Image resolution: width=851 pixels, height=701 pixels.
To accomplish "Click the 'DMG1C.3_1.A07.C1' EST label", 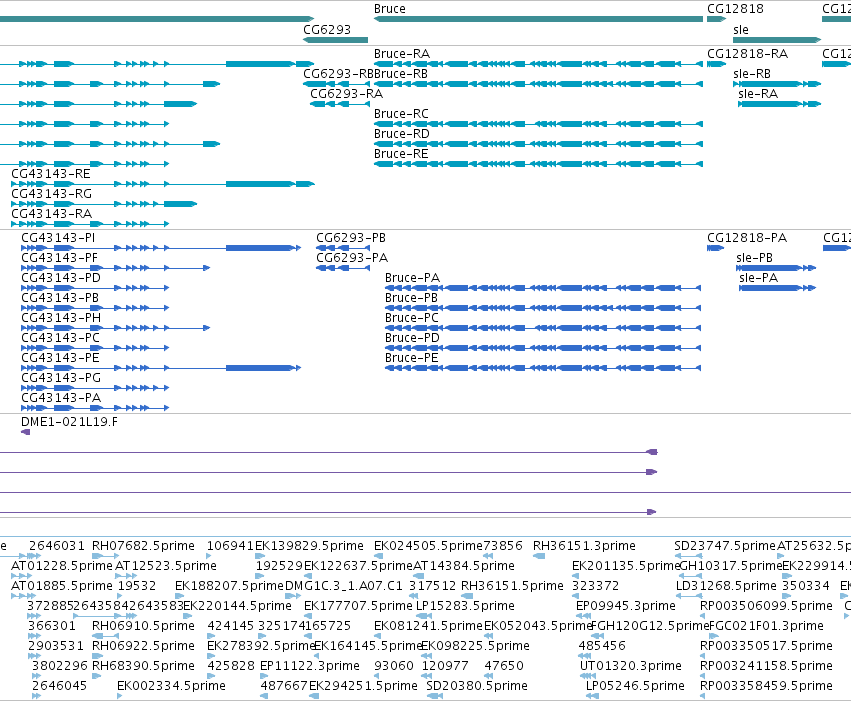I will [x=344, y=585].
